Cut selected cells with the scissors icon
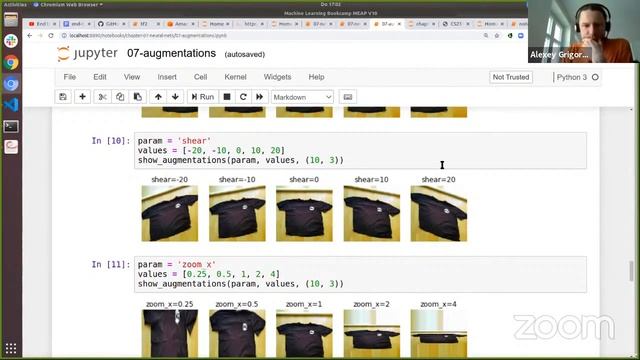Viewport: 640px width, 360px height. (x=102, y=97)
